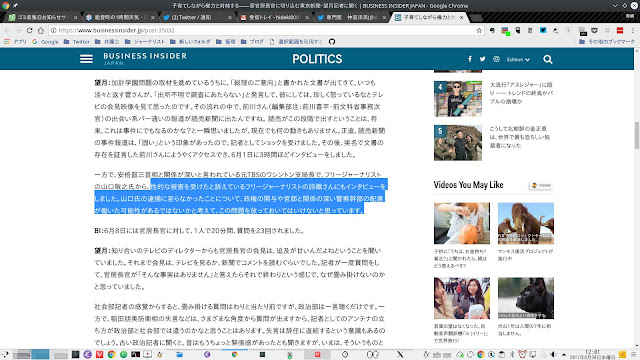
Task: Click the quote-selection bookmarklet
Action: [296, 42]
